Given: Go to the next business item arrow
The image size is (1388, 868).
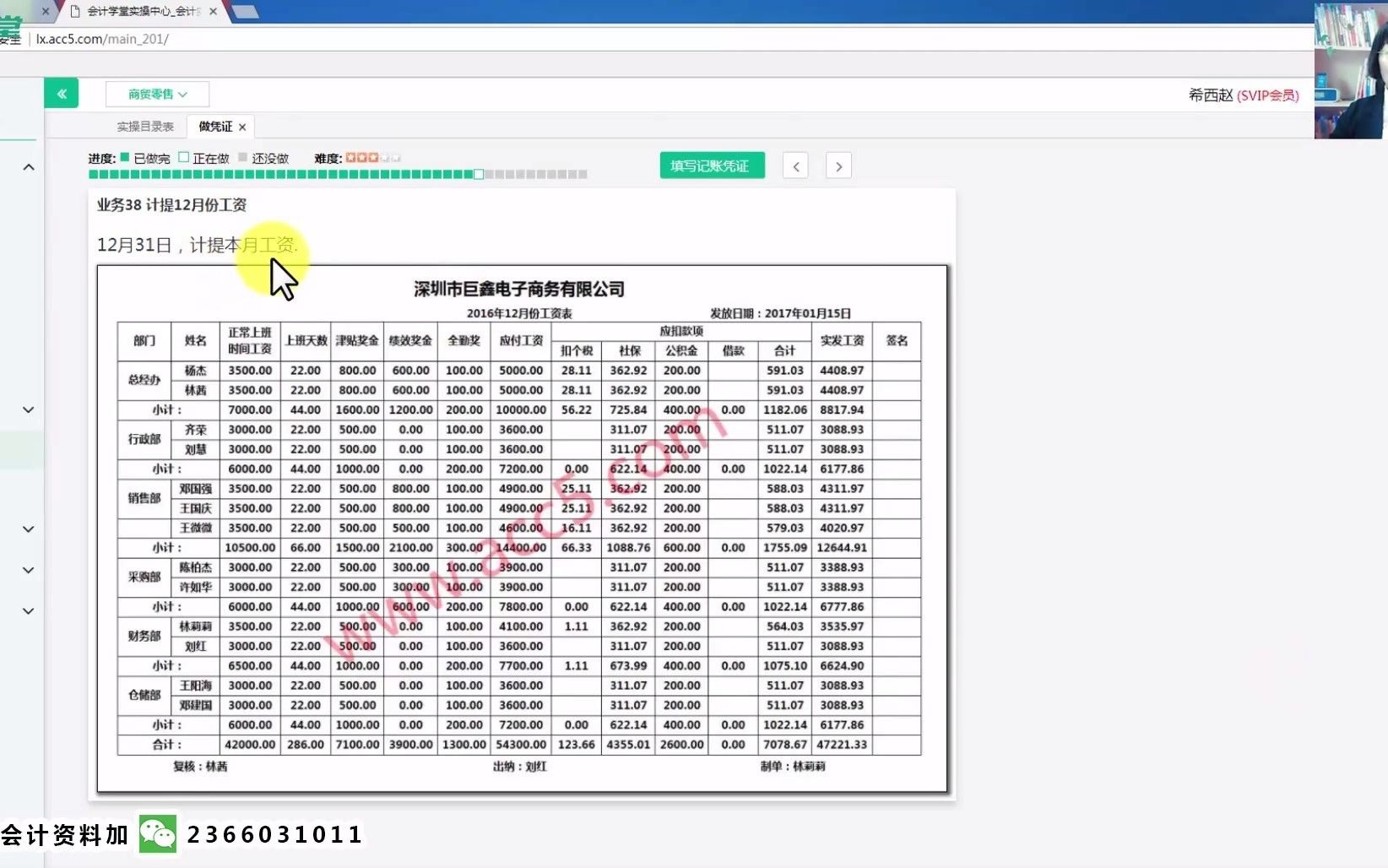Looking at the screenshot, I should pyautogui.click(x=838, y=165).
